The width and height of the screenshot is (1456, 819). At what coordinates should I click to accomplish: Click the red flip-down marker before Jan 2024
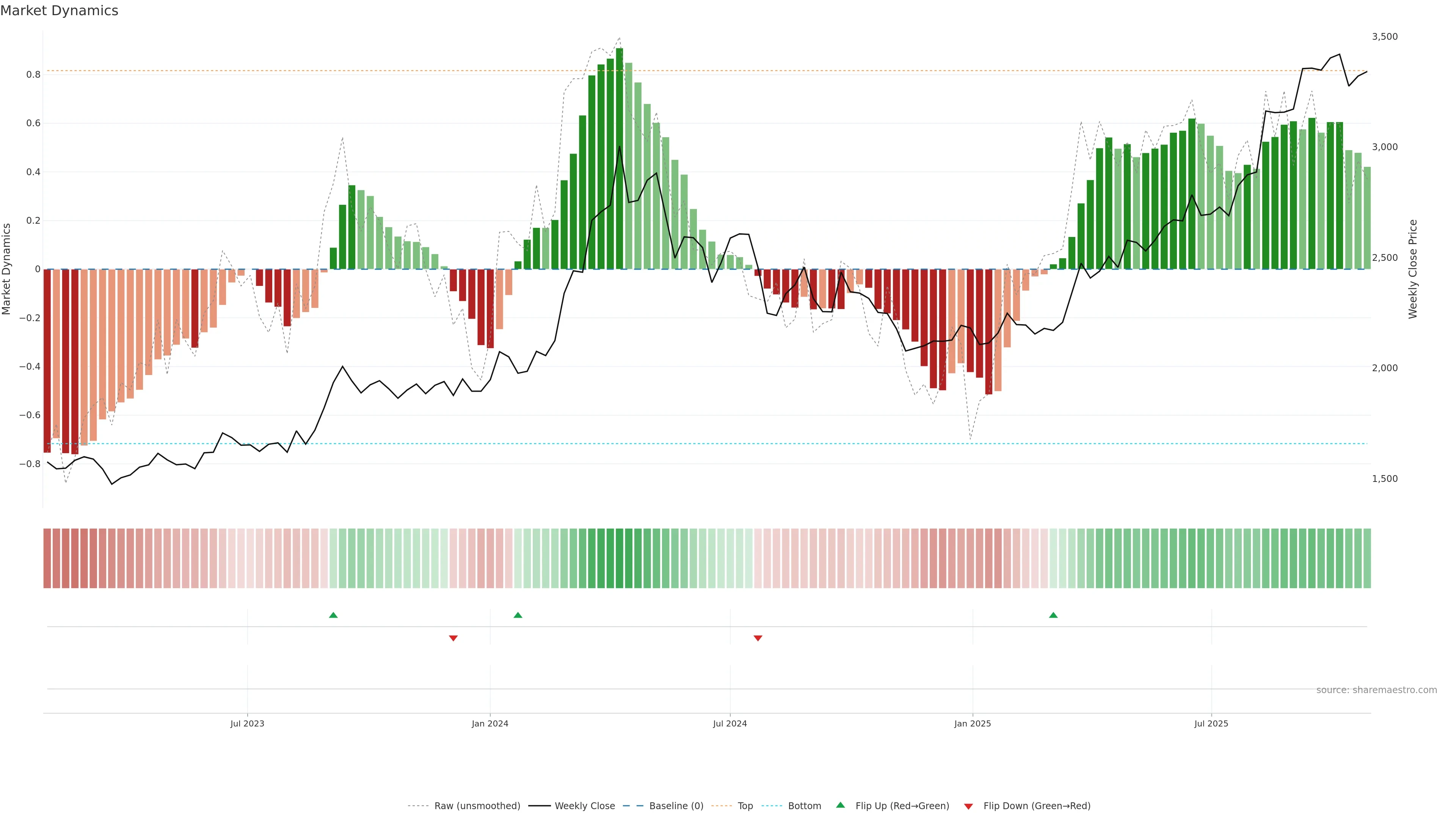(453, 638)
